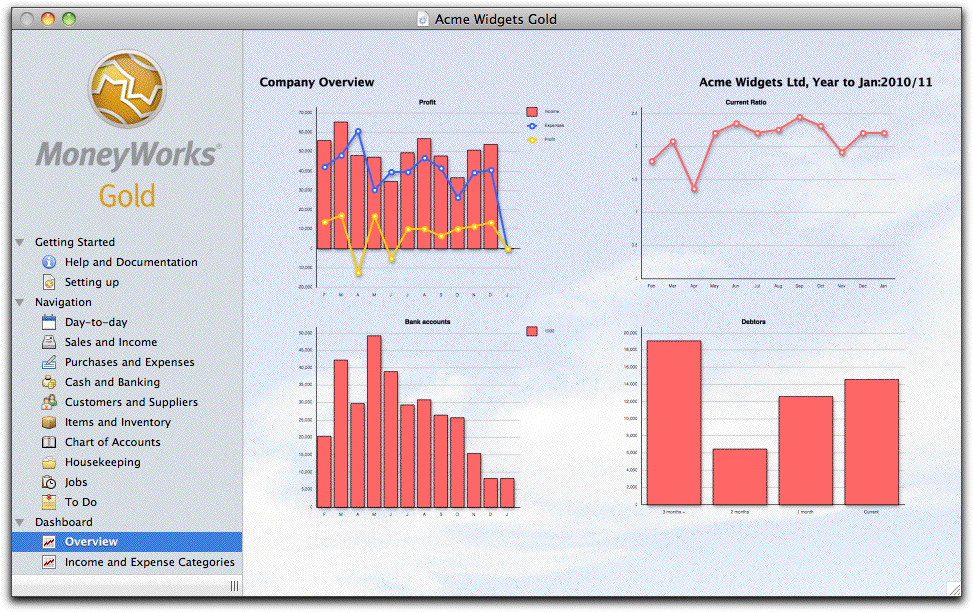Click the Expenses legend marker in Profit chart
Image resolution: width=973 pixels, height=612 pixels.
coord(532,126)
